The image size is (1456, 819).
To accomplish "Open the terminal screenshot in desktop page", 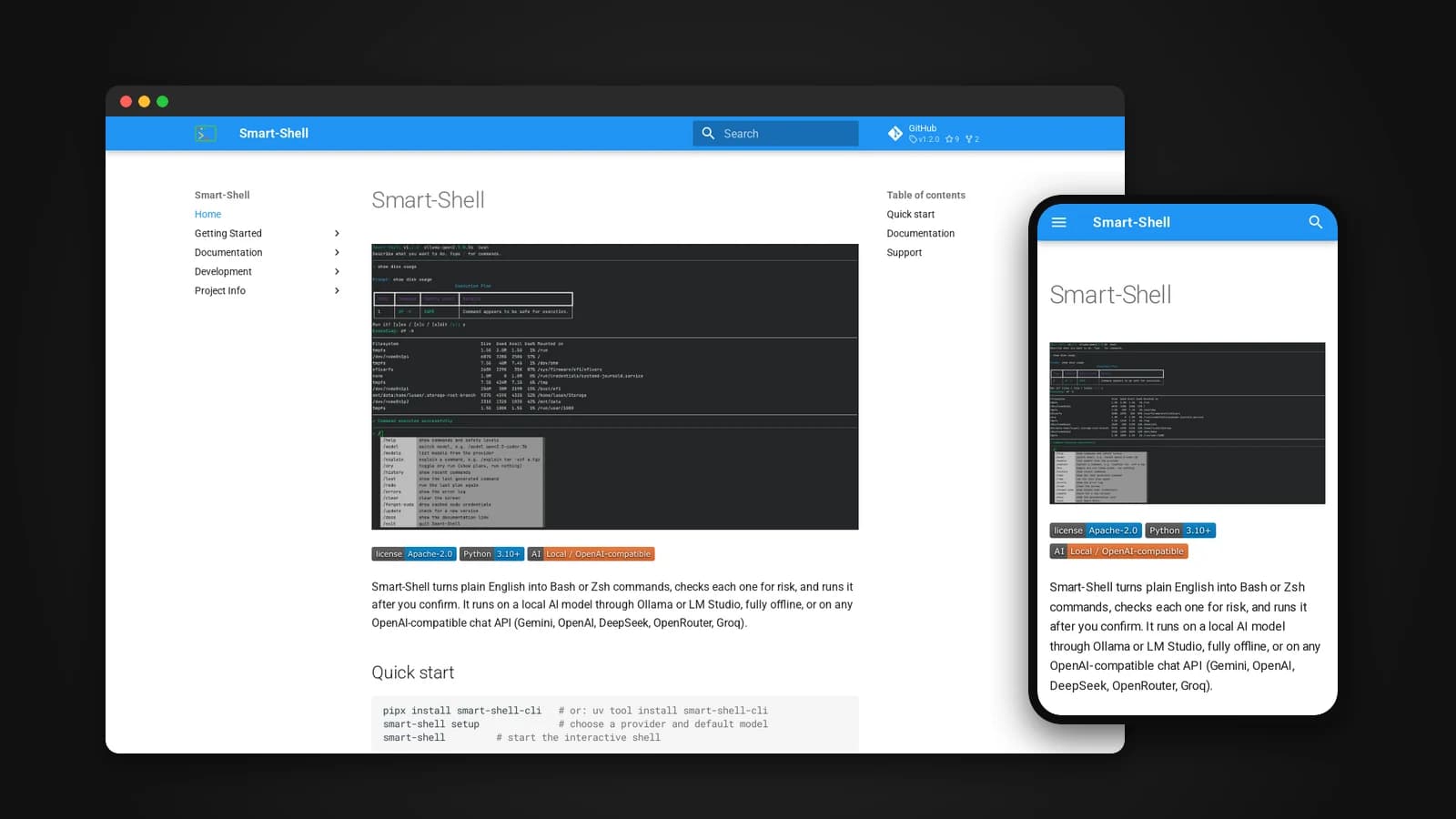I will 614,387.
